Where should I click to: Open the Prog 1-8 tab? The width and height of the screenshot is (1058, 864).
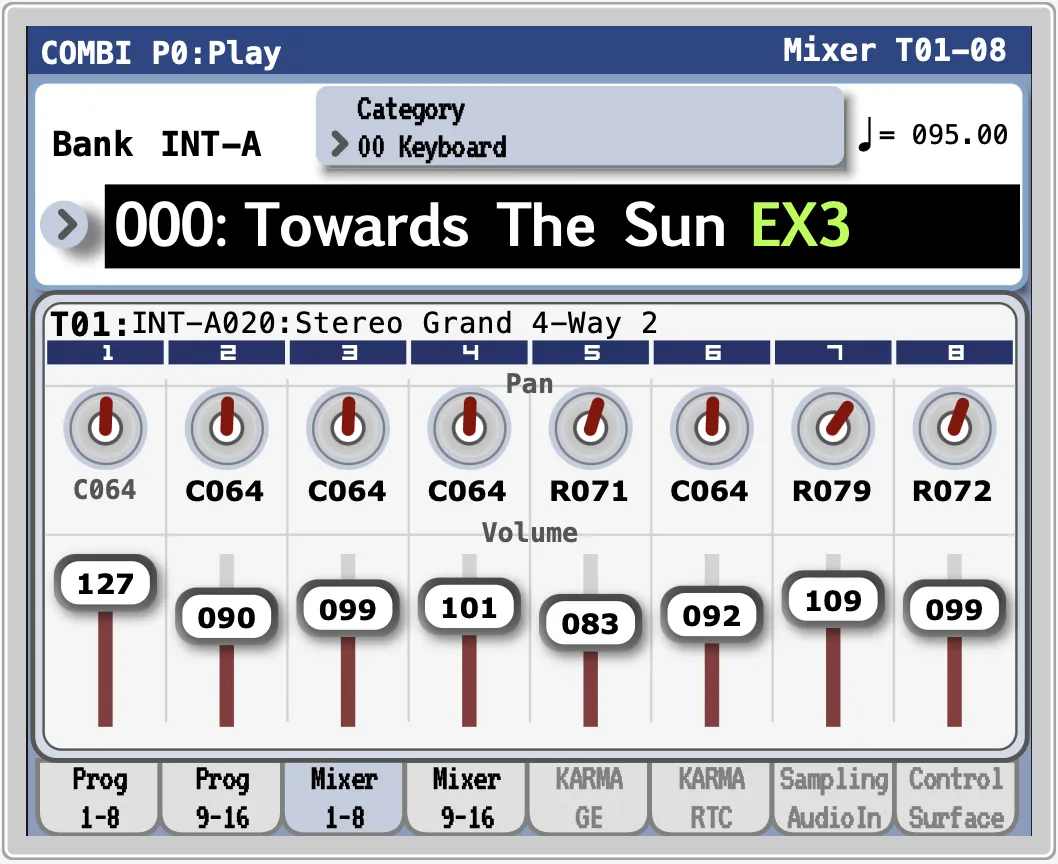tap(99, 797)
